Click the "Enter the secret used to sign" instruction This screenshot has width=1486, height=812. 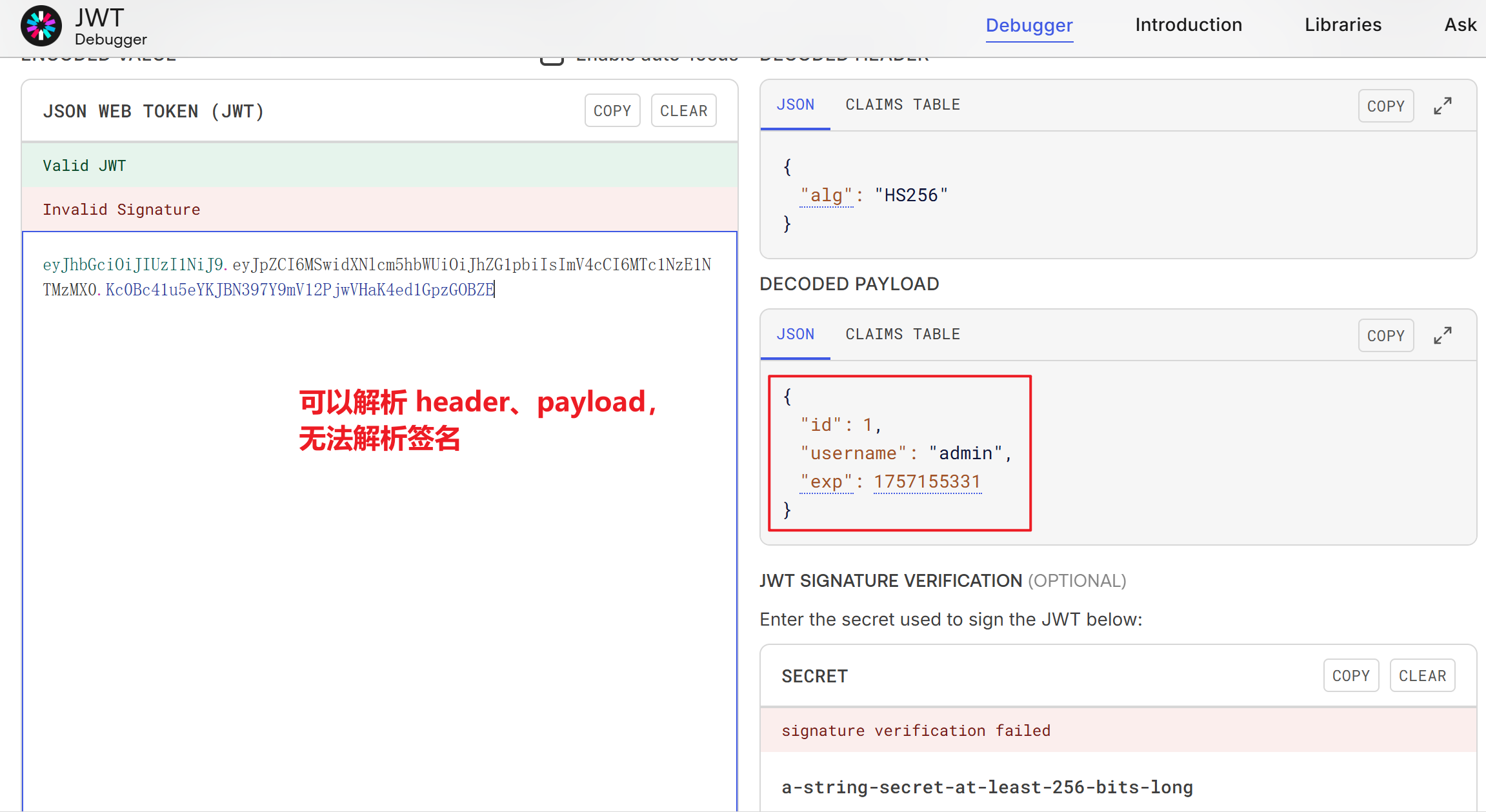pos(951,620)
